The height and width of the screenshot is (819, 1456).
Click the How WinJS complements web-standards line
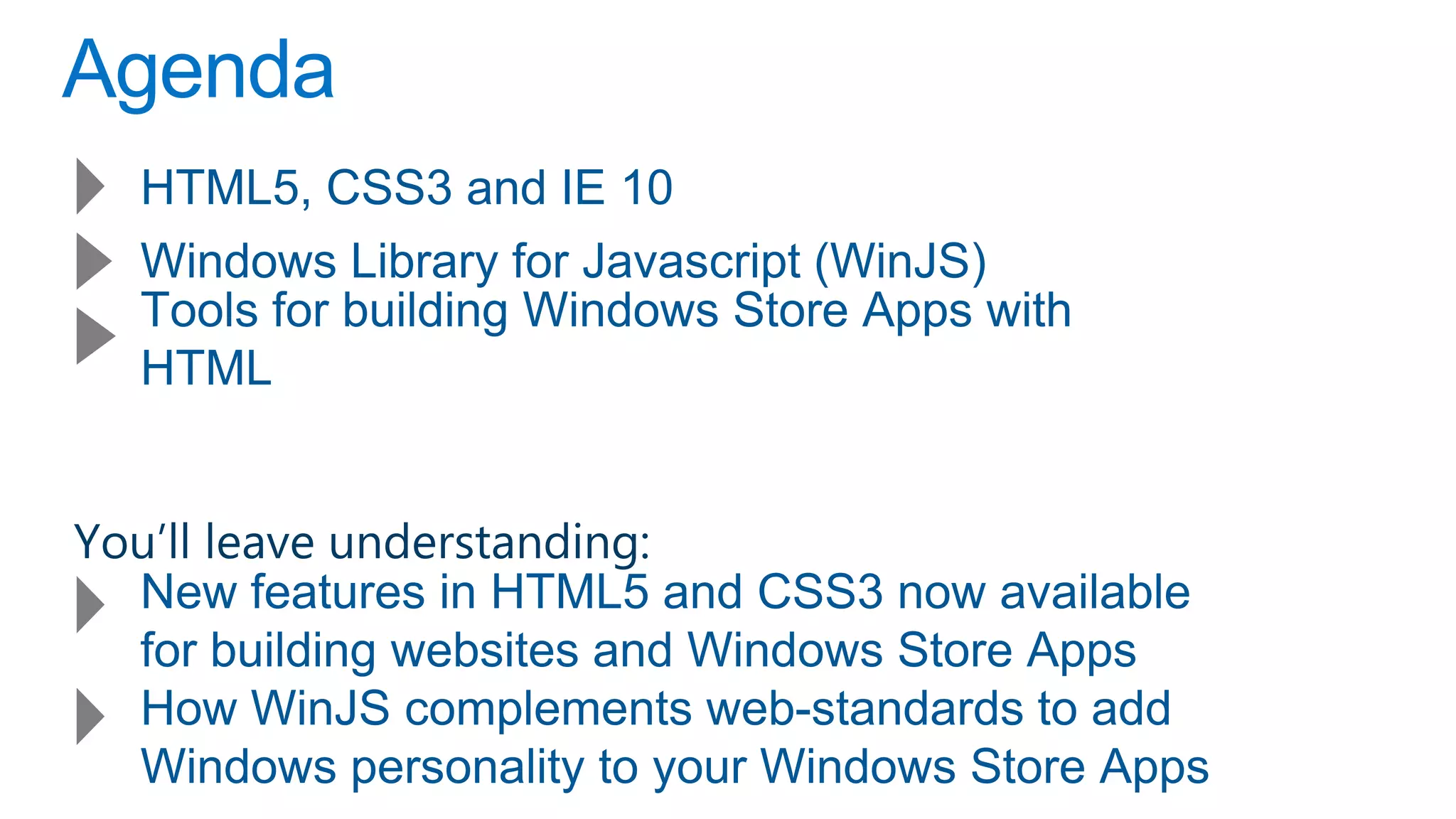tap(655, 709)
